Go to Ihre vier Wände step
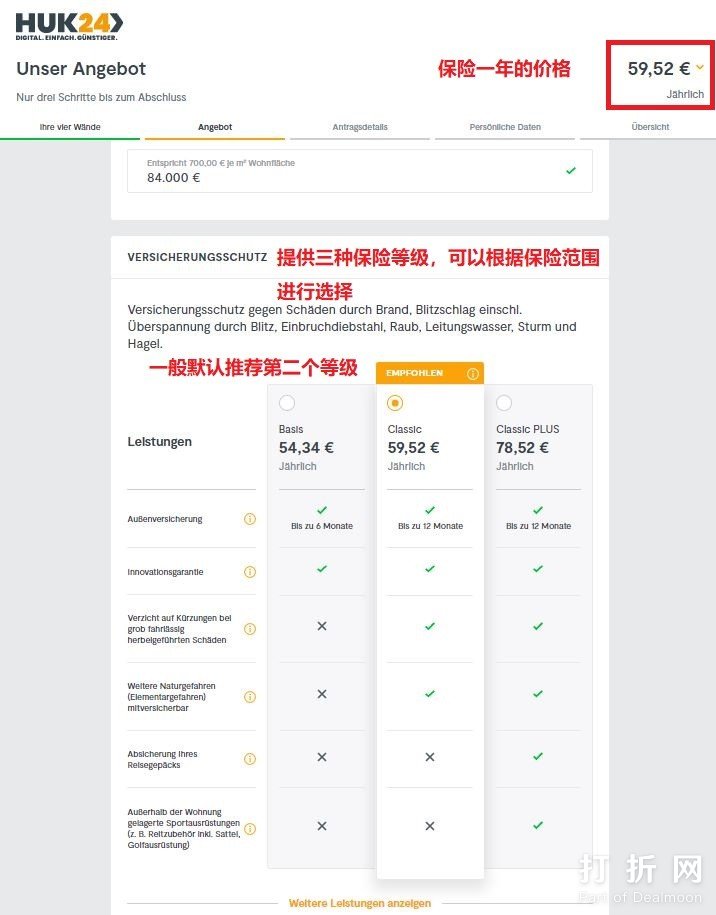This screenshot has width=716, height=915. pyautogui.click(x=70, y=128)
